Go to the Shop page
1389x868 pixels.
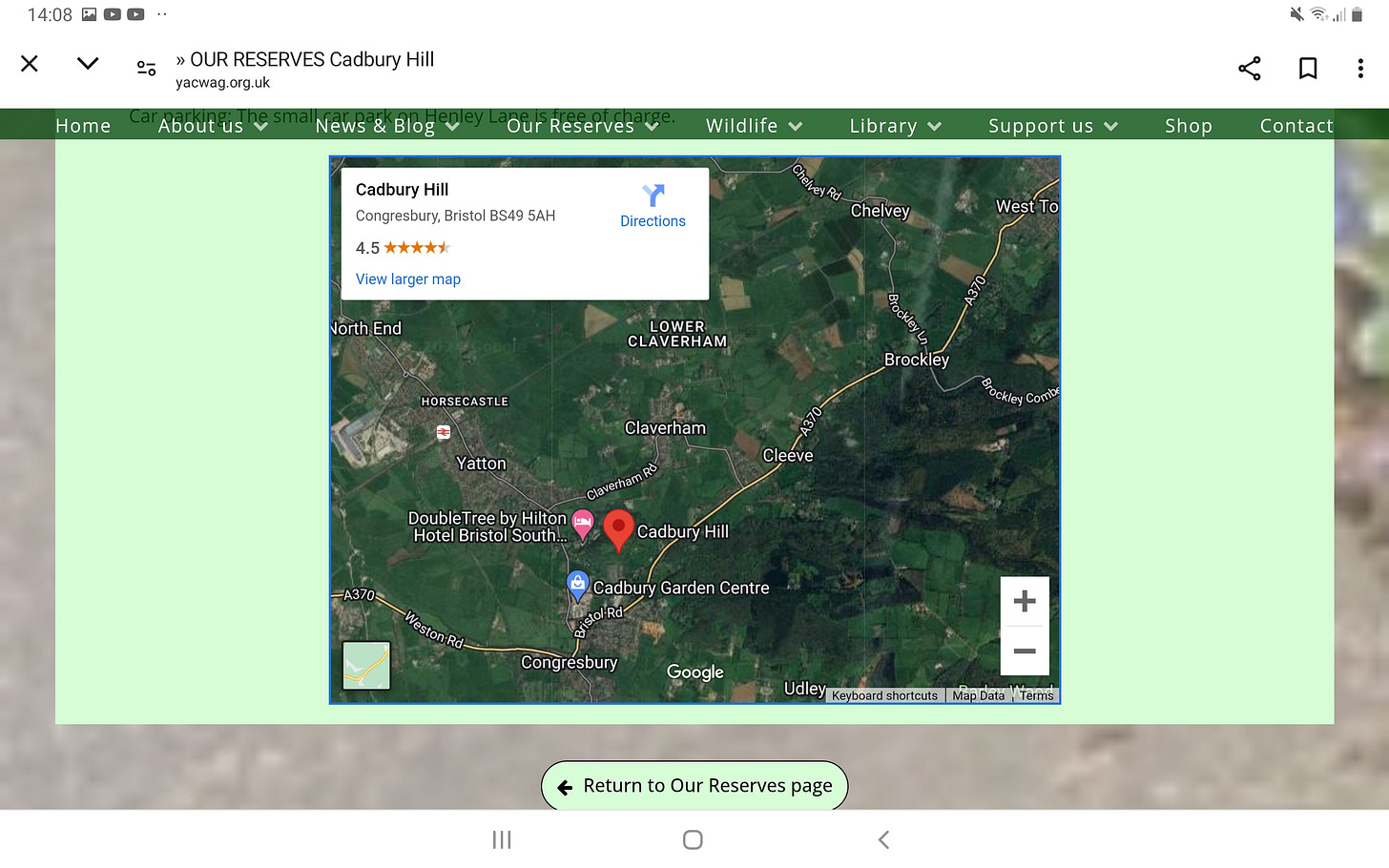1189,126
